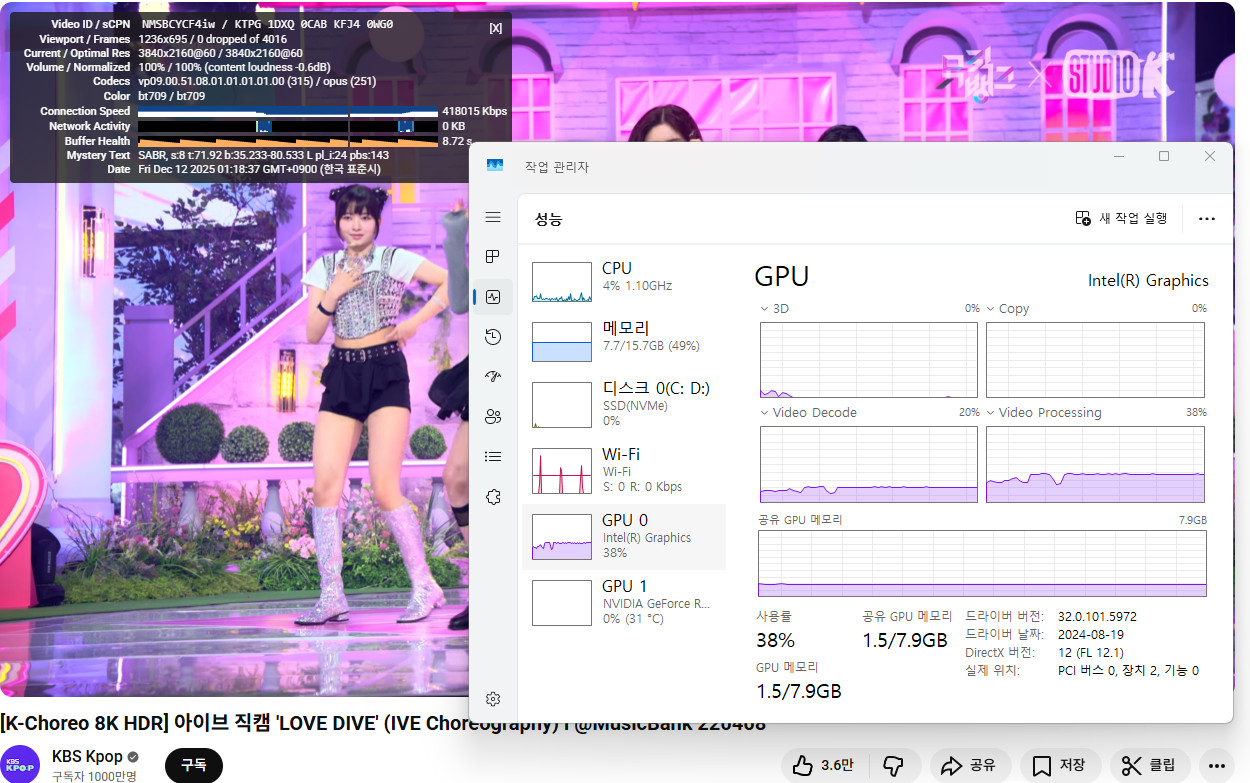The height and width of the screenshot is (783, 1250).
Task: Open the KBS Kpop channel avatar
Action: point(20,765)
